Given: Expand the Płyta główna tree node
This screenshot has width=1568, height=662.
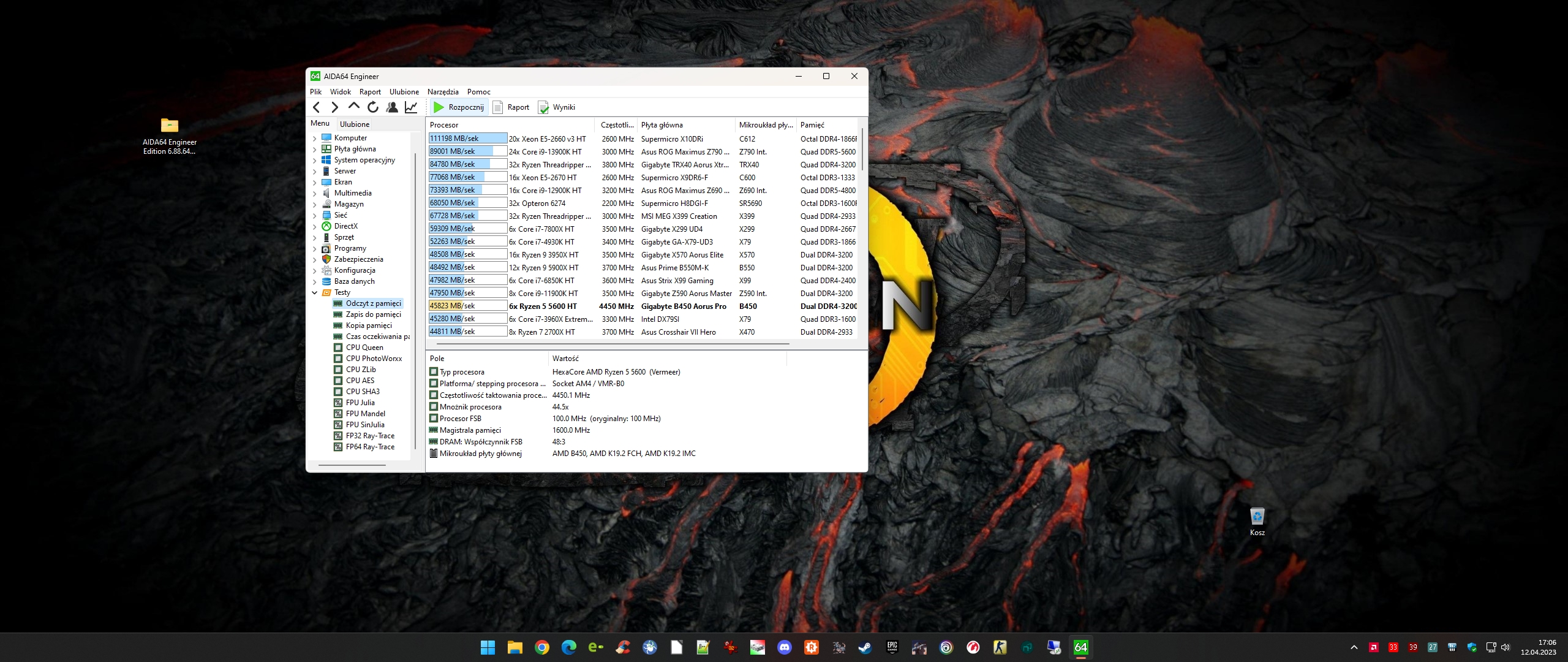Looking at the screenshot, I should point(315,150).
